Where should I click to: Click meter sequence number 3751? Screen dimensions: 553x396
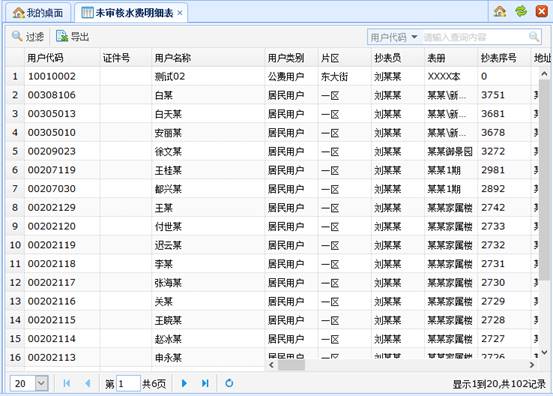[493, 95]
